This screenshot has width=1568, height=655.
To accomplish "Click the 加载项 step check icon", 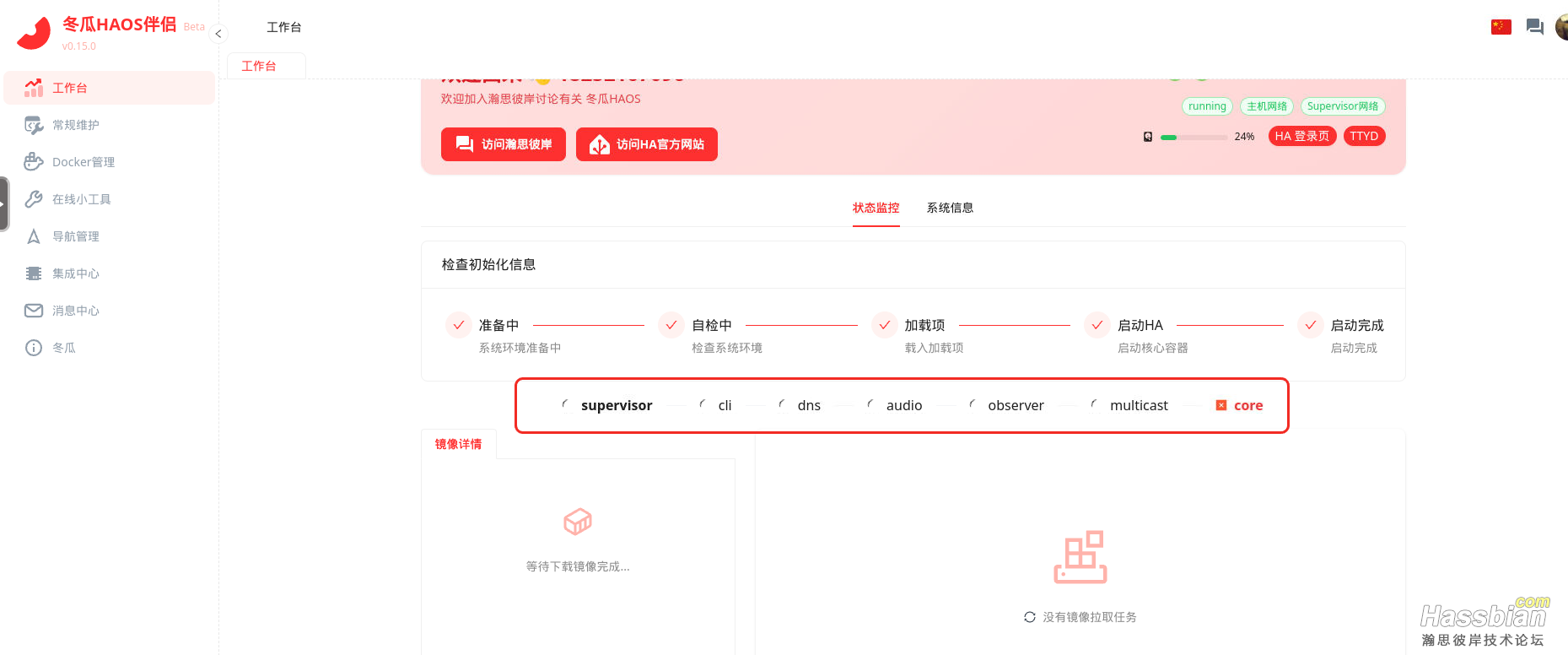I will pos(885,325).
